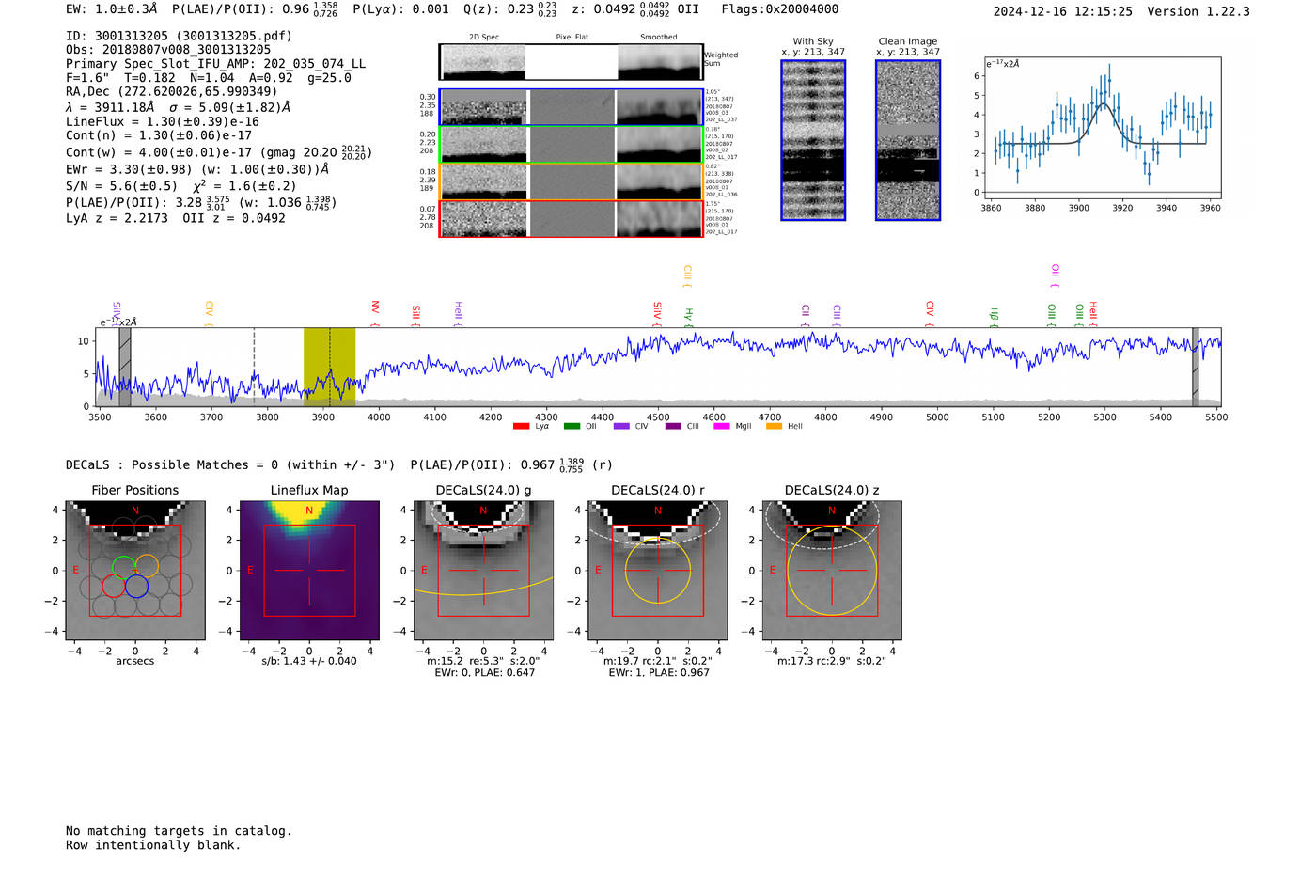Select the yellow highlighted emission line region
The width and height of the screenshot is (1316, 896).
329,367
